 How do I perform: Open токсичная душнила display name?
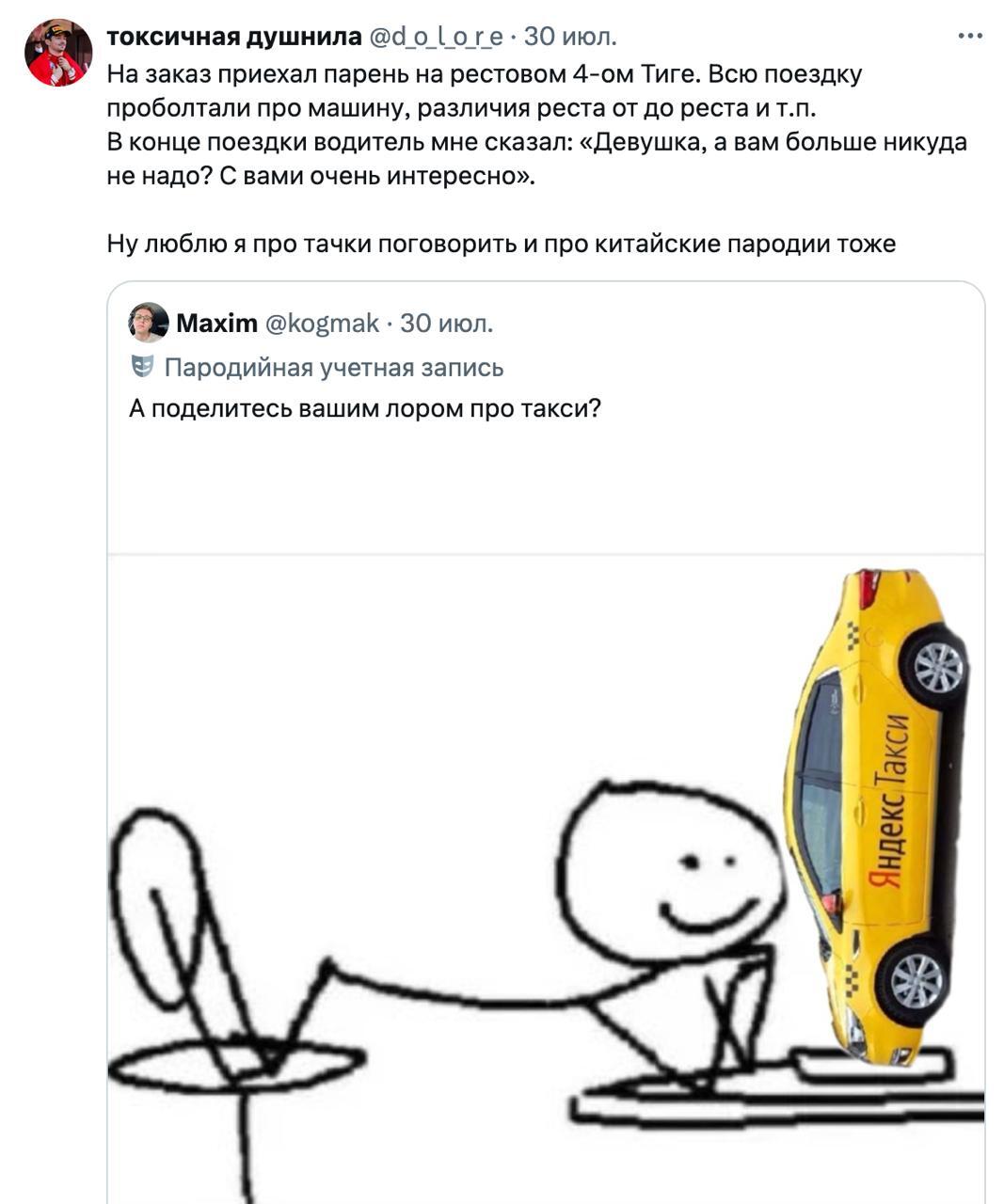(x=234, y=37)
